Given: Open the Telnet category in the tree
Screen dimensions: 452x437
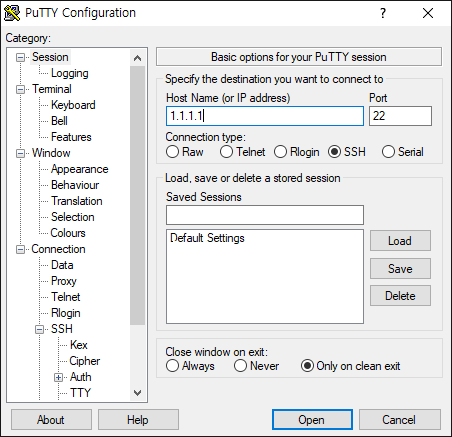Looking at the screenshot, I should click(66, 297).
